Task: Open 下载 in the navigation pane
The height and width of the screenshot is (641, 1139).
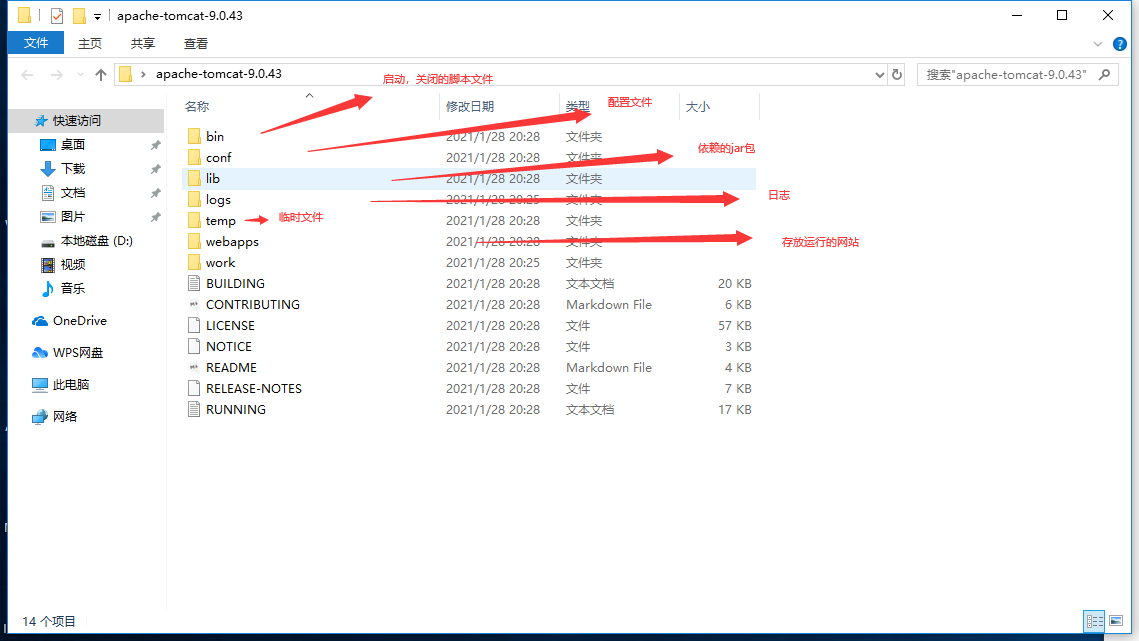Action: coord(73,169)
